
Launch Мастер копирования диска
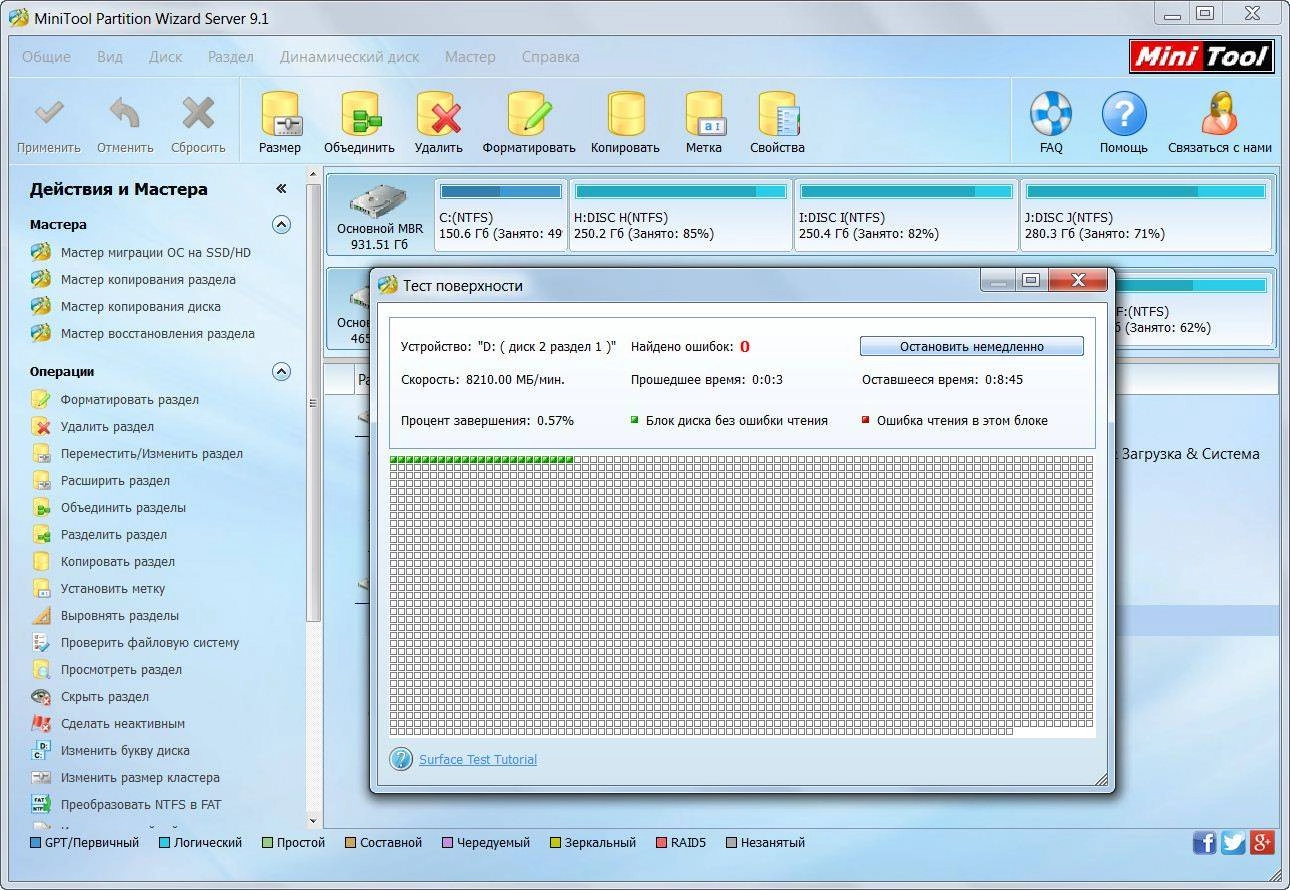tap(140, 307)
